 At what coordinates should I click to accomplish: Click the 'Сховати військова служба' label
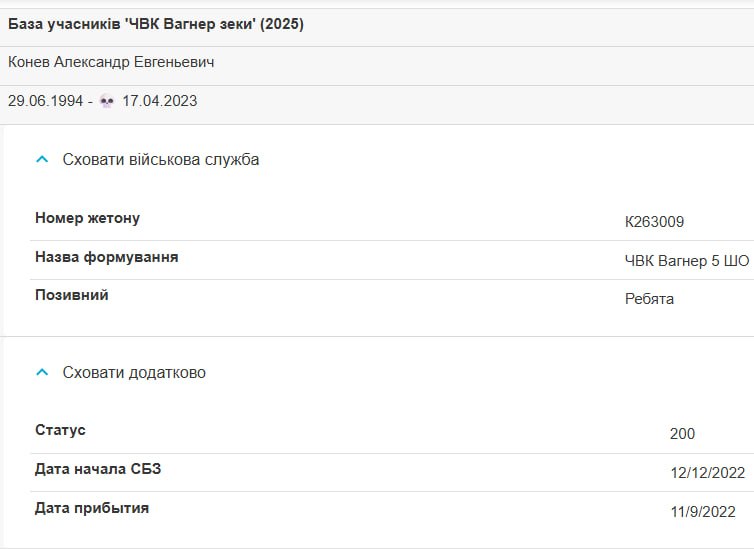[161, 160]
